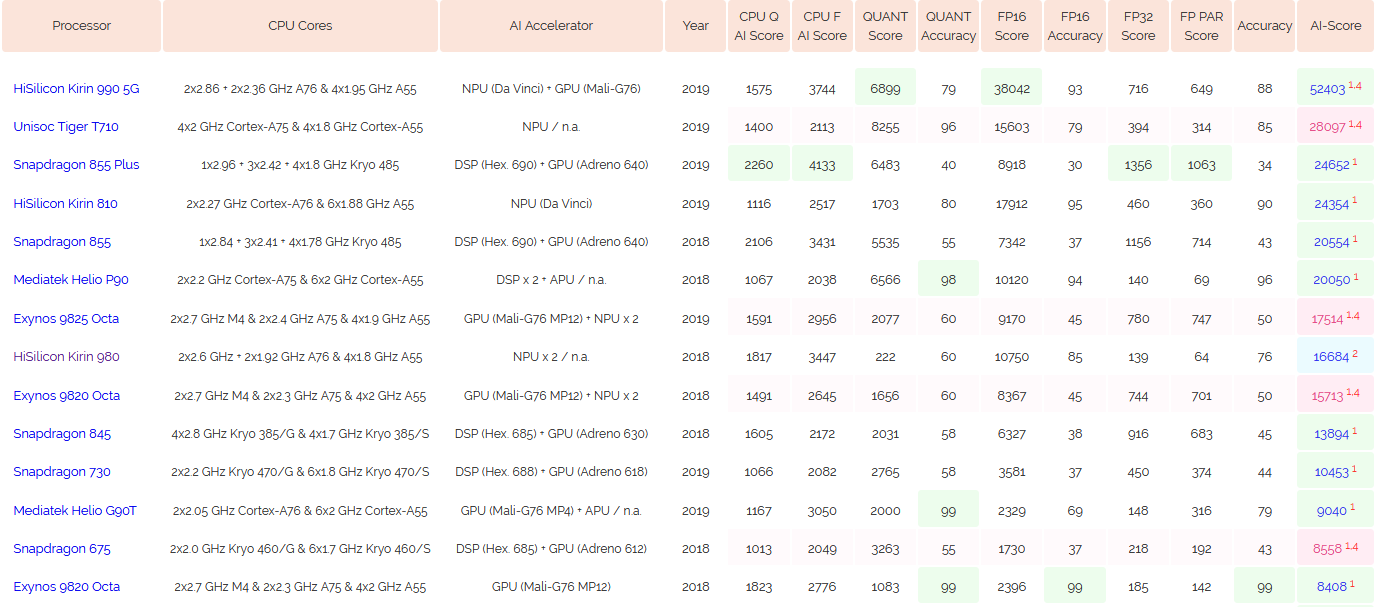Select the 17912 FP16 score cell
Image resolution: width=1377 pixels, height=607 pixels.
coord(1011,204)
